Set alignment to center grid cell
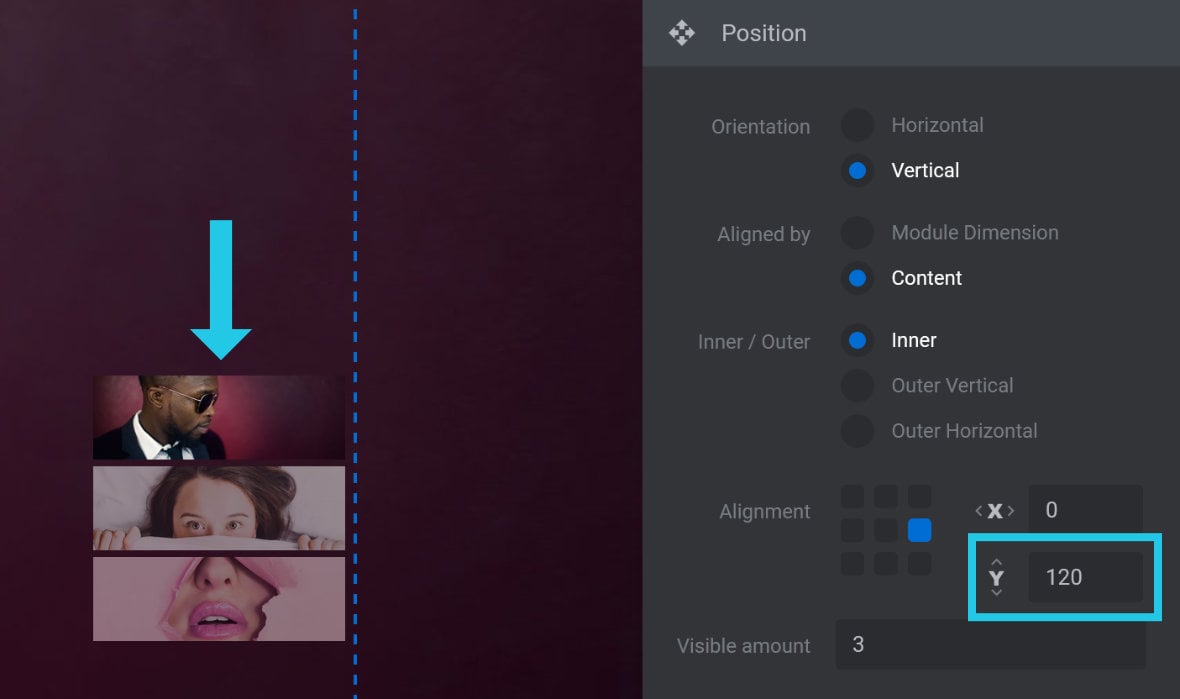The width and height of the screenshot is (1180, 699). [886, 530]
